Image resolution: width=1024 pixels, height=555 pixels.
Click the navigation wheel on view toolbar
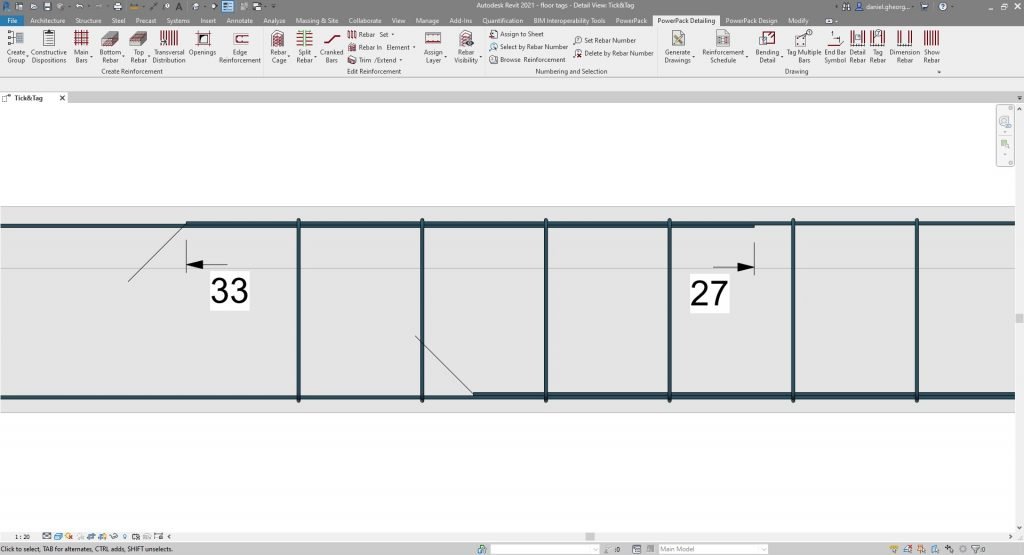coord(1004,121)
